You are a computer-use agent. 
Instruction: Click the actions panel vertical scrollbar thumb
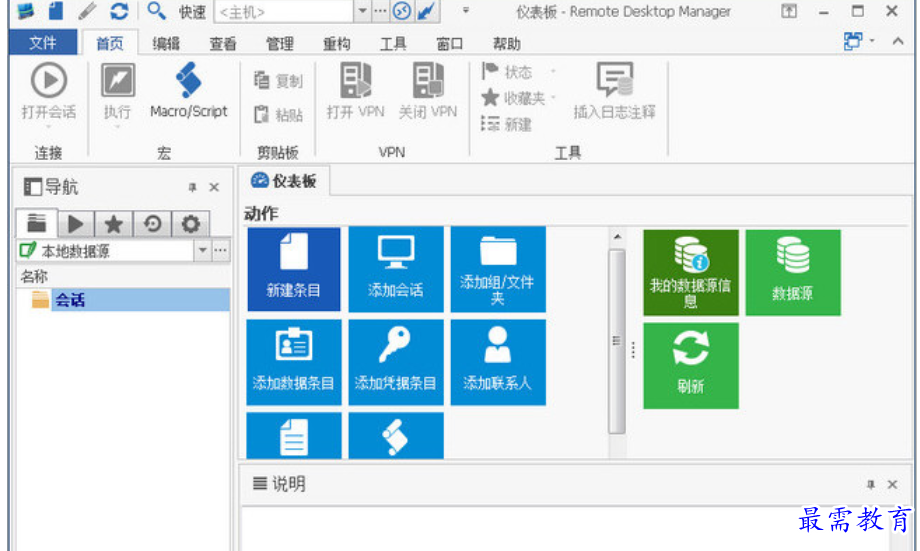click(617, 341)
